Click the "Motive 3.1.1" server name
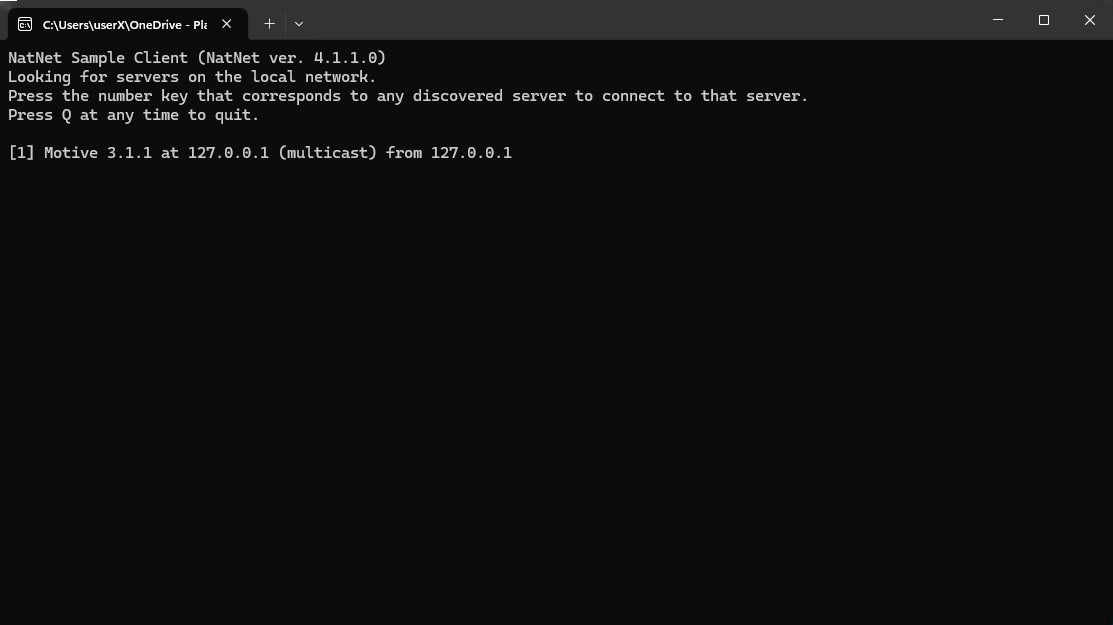This screenshot has height=625, width=1113. [x=98, y=153]
